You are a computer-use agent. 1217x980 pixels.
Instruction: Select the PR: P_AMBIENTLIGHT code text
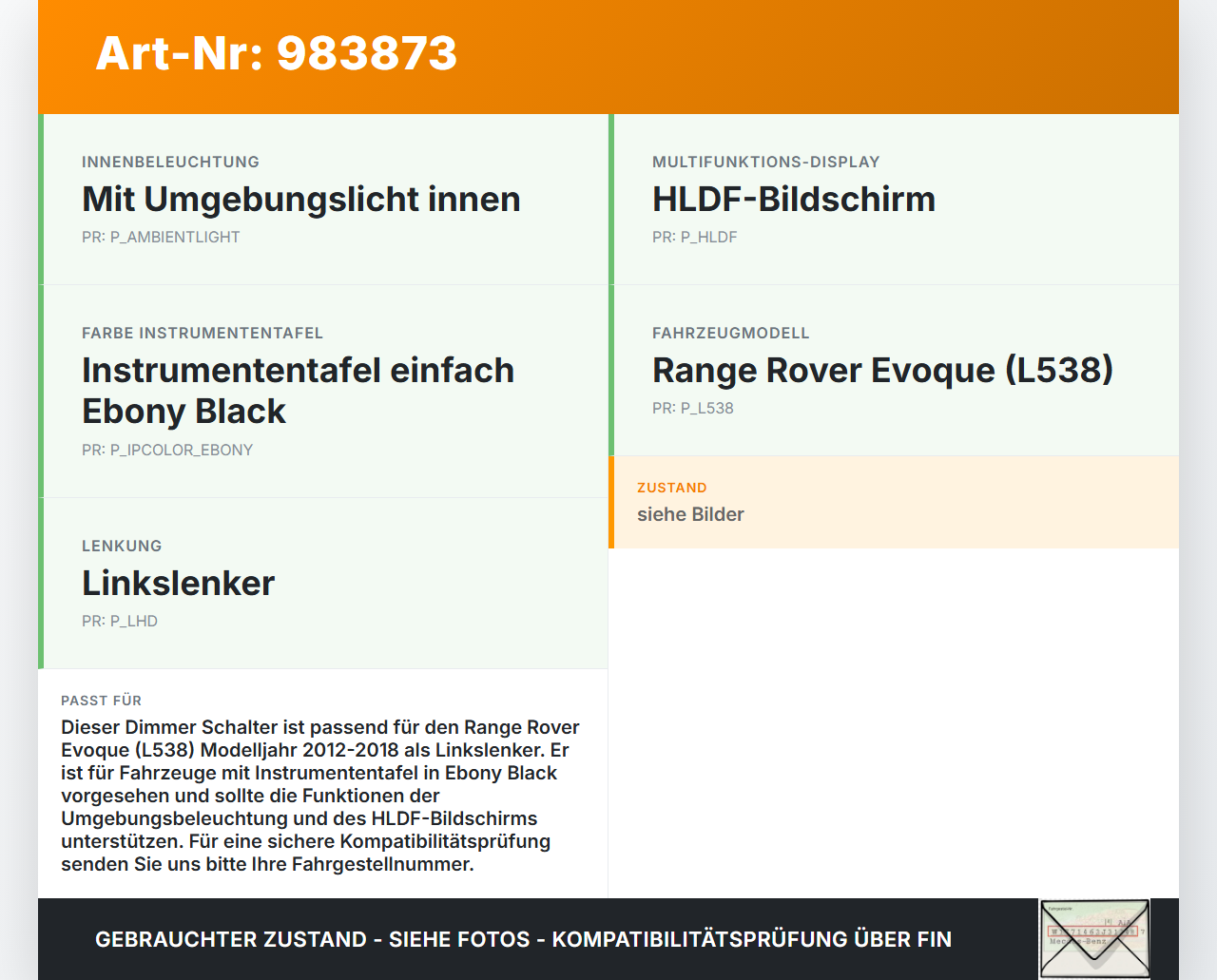pyautogui.click(x=161, y=237)
